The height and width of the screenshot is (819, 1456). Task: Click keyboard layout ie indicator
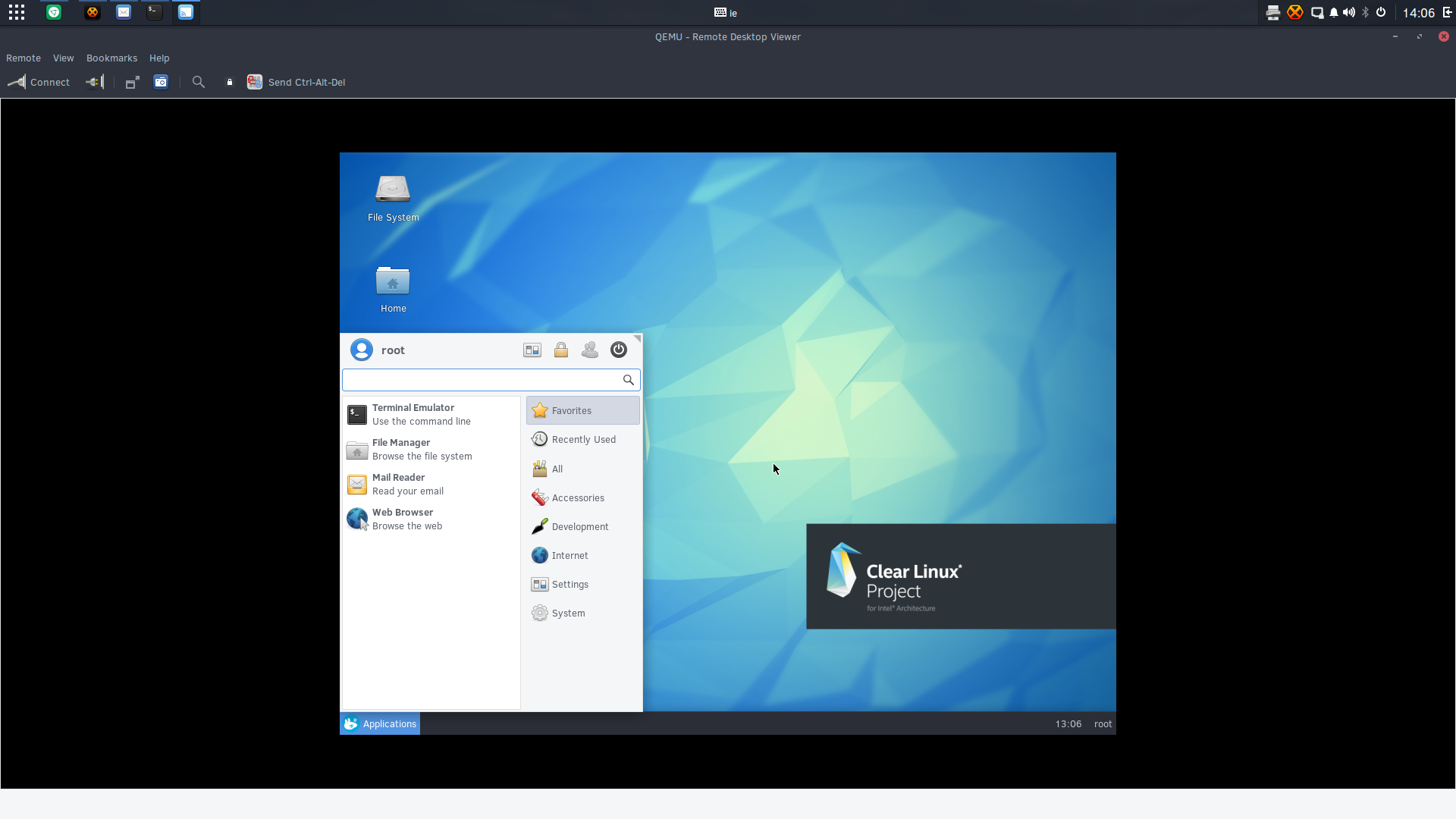[x=726, y=12]
